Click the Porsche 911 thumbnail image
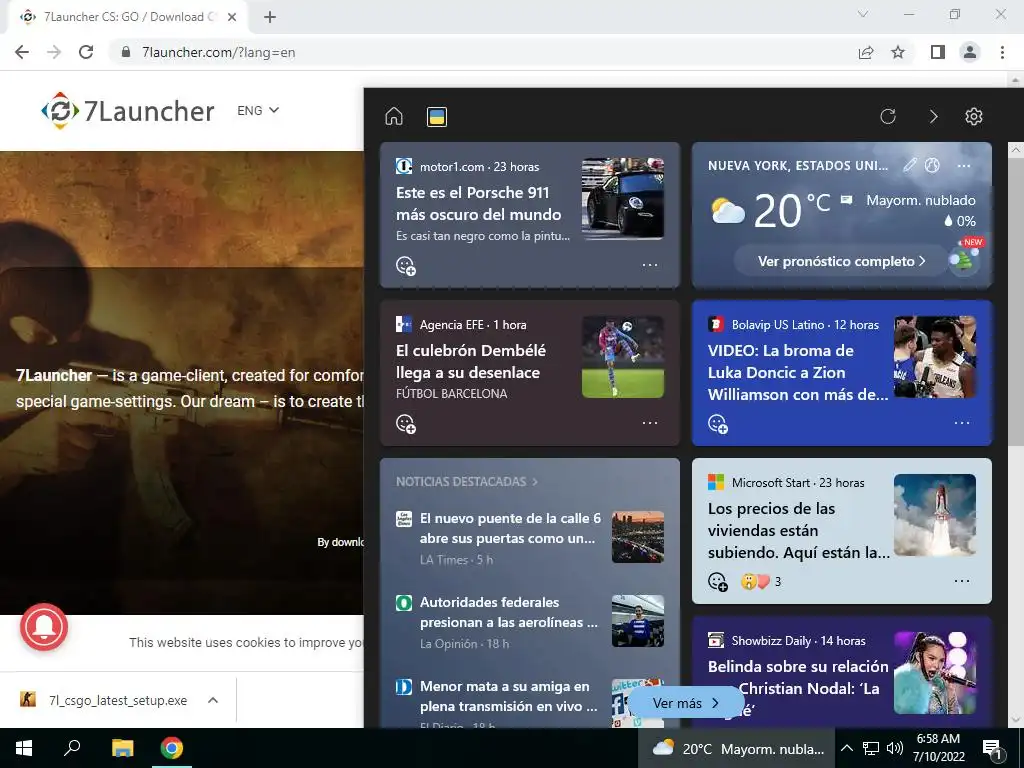Viewport: 1024px width, 768px height. (x=623, y=199)
